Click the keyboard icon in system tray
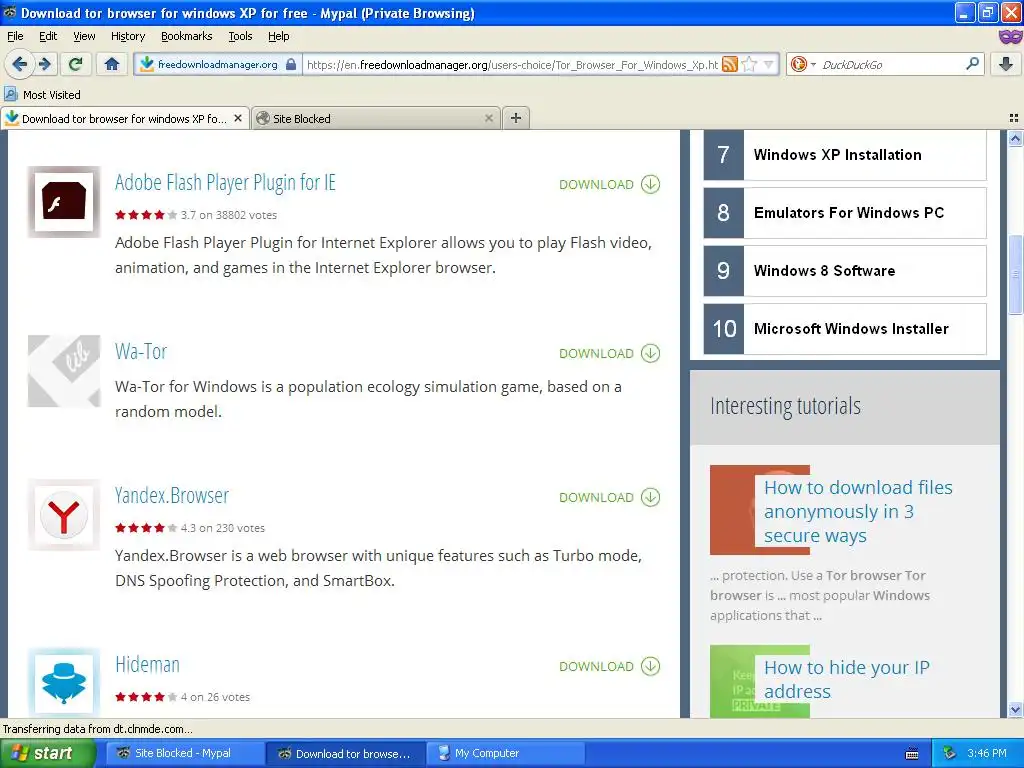This screenshot has width=1024, height=768. [x=912, y=754]
